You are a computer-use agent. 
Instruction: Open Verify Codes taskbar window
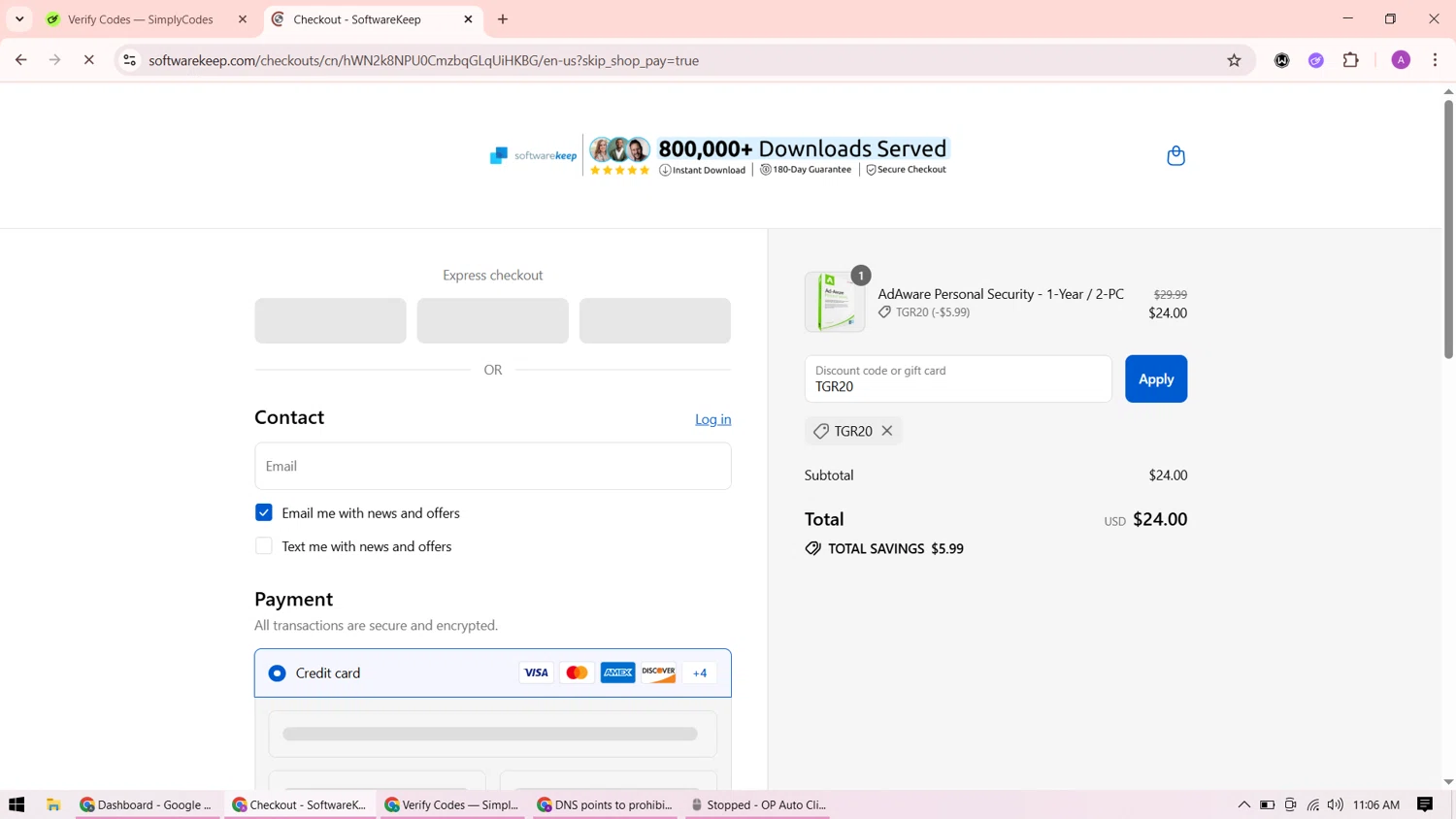452,804
